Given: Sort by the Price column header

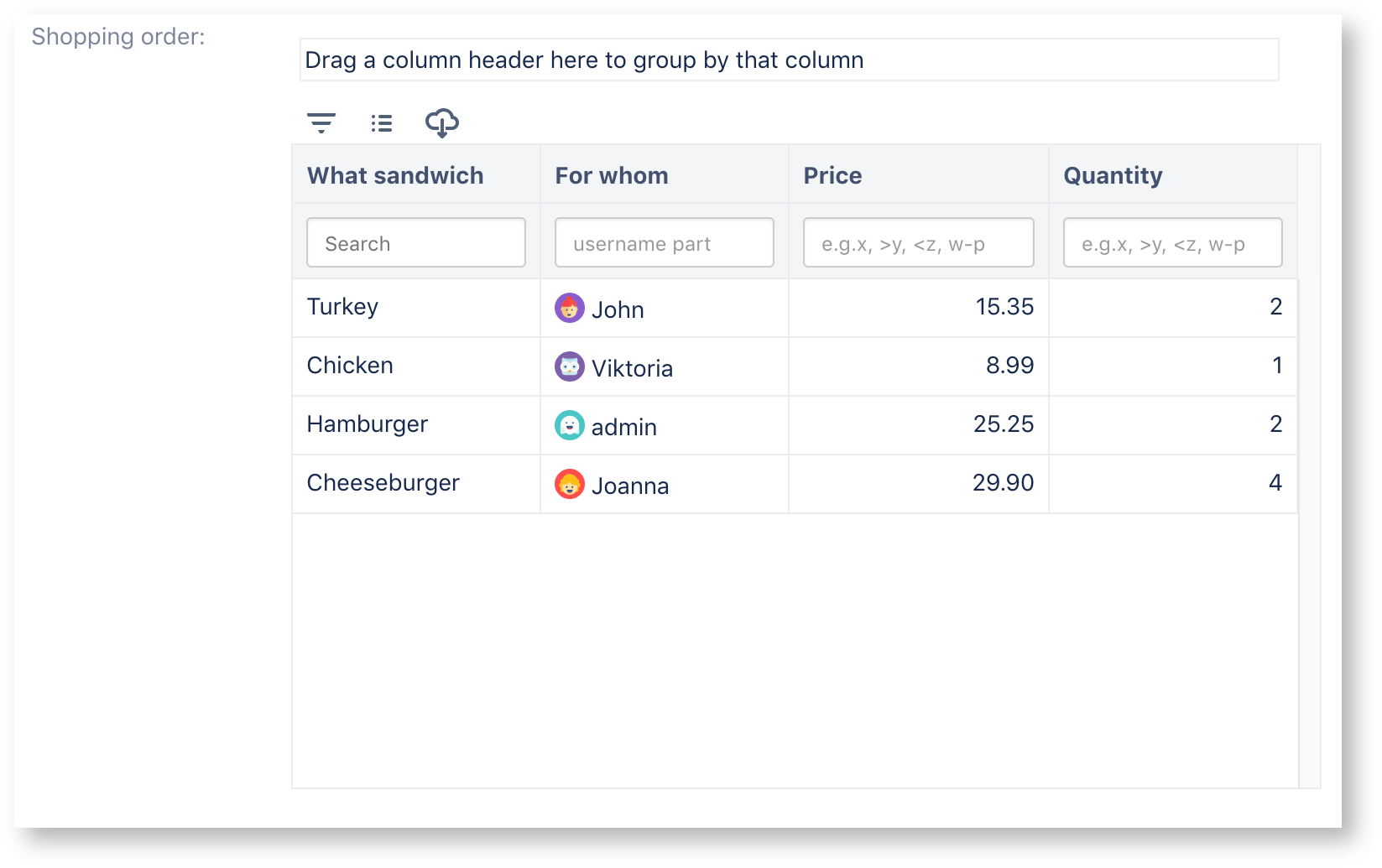Looking at the screenshot, I should (x=832, y=175).
